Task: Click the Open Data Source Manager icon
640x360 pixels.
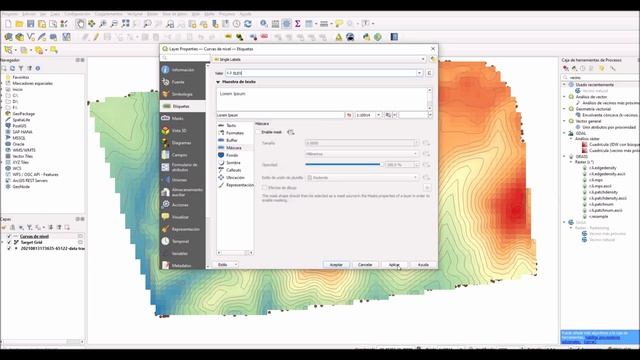Action: tap(8, 37)
